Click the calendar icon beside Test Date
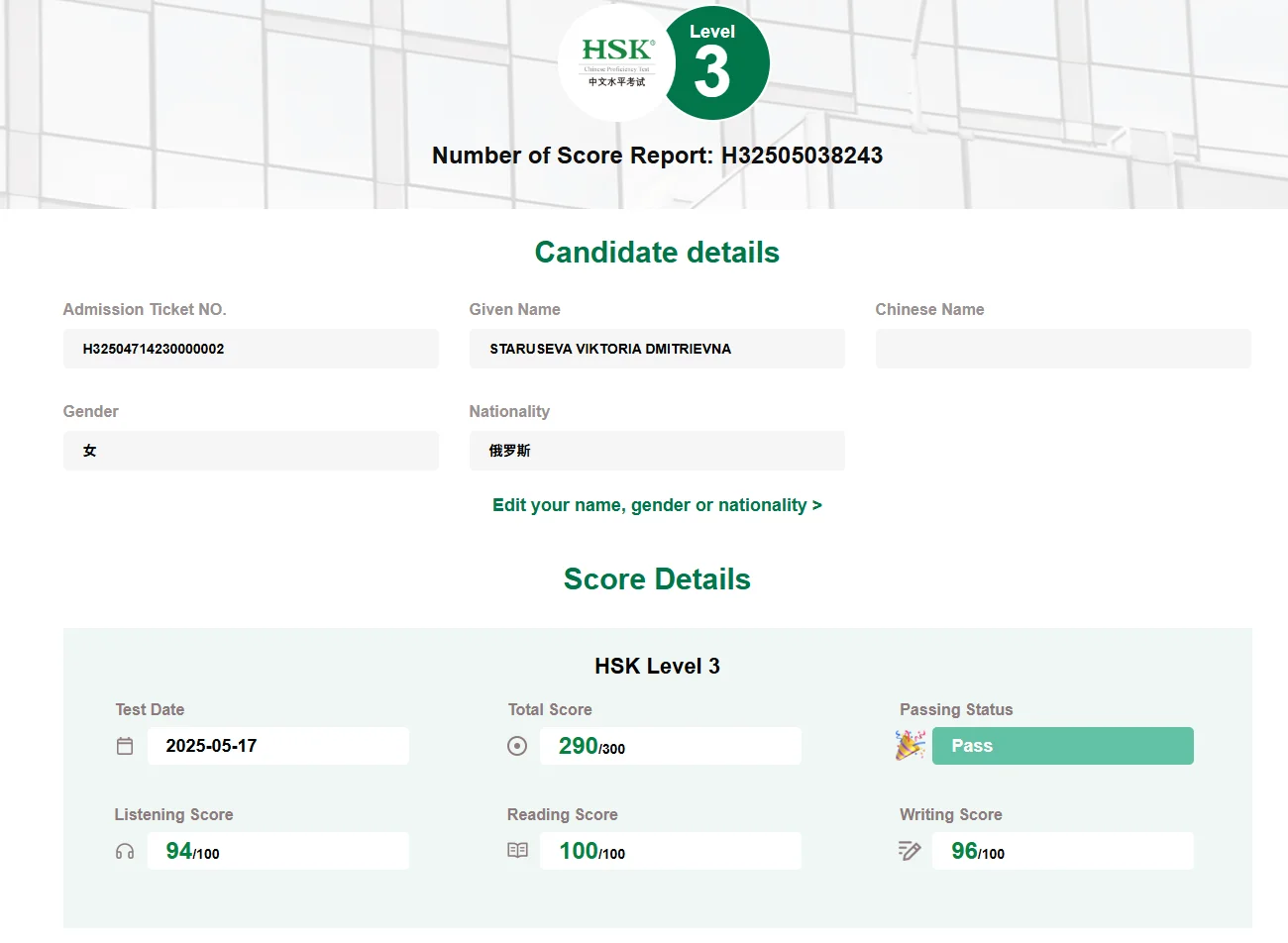The image size is (1288, 943). [125, 746]
